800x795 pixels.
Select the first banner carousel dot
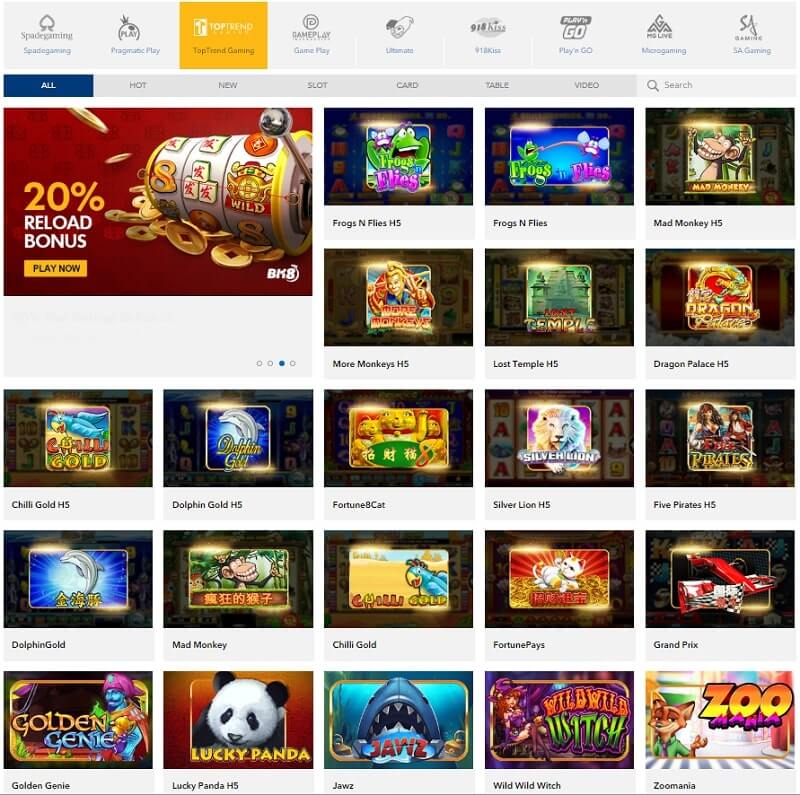(x=259, y=363)
